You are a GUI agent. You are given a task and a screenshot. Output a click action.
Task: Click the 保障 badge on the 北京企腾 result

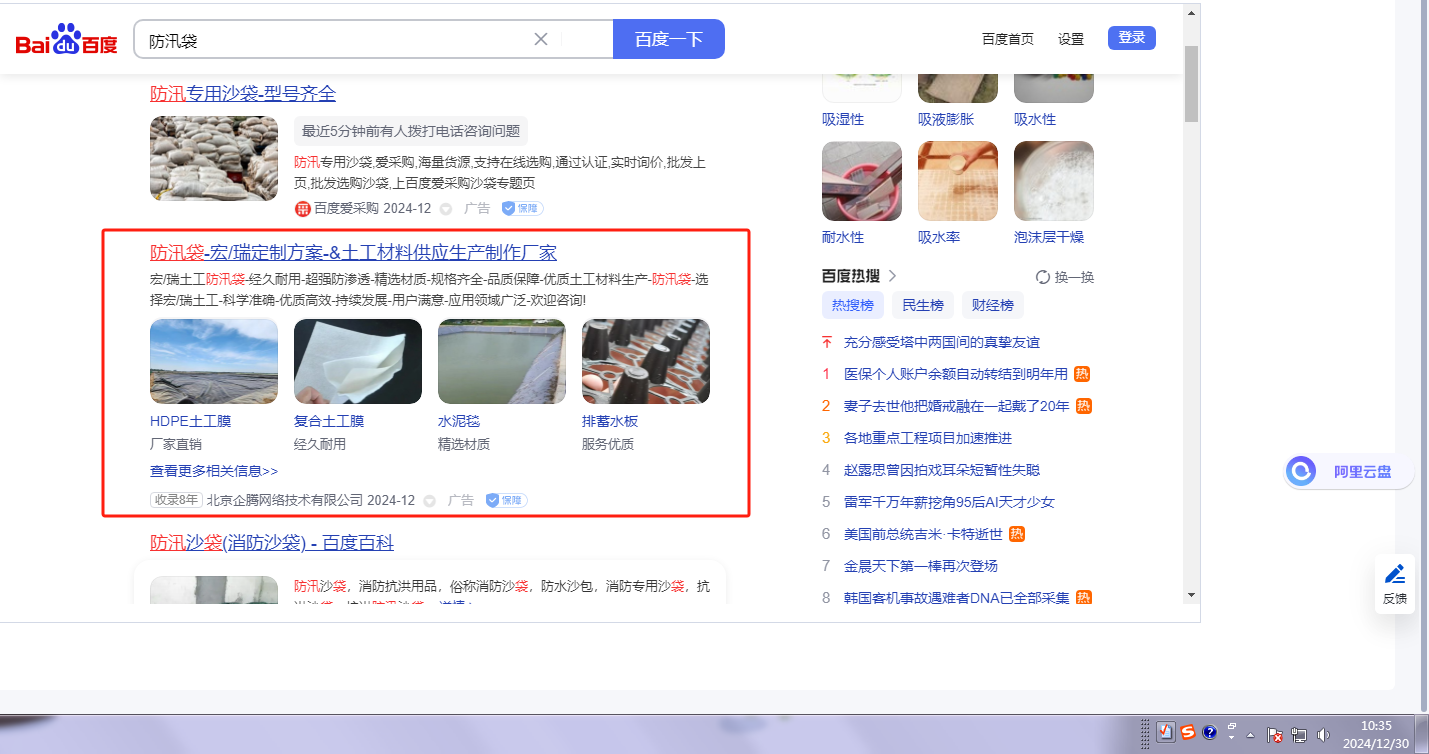506,500
